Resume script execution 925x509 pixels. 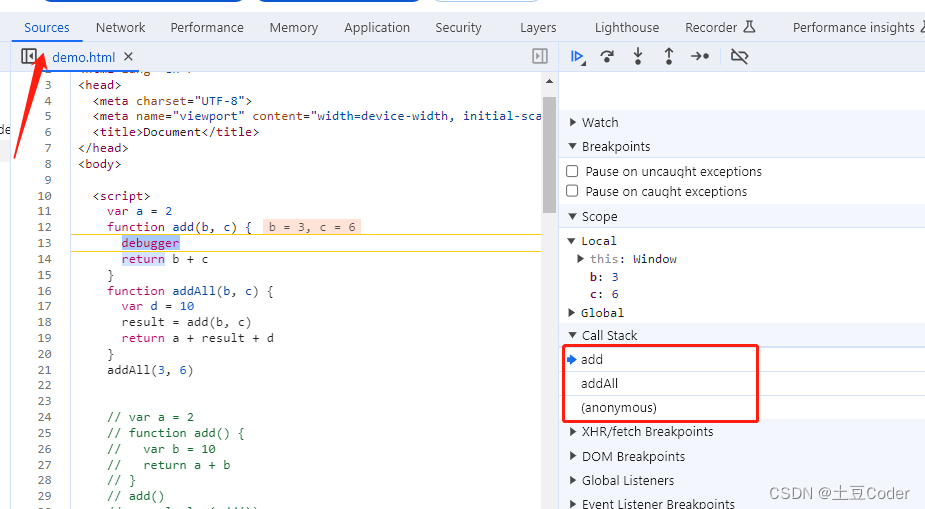[x=578, y=57]
